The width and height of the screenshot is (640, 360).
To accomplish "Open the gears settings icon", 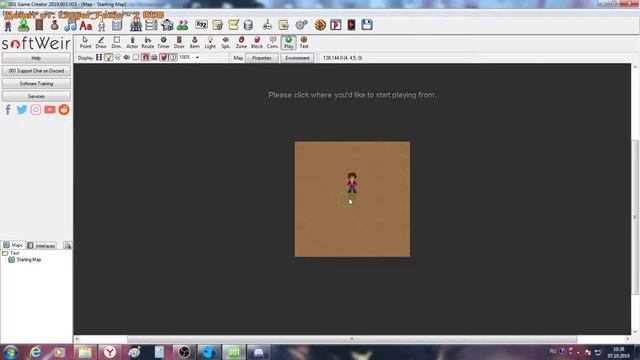I will (301, 25).
